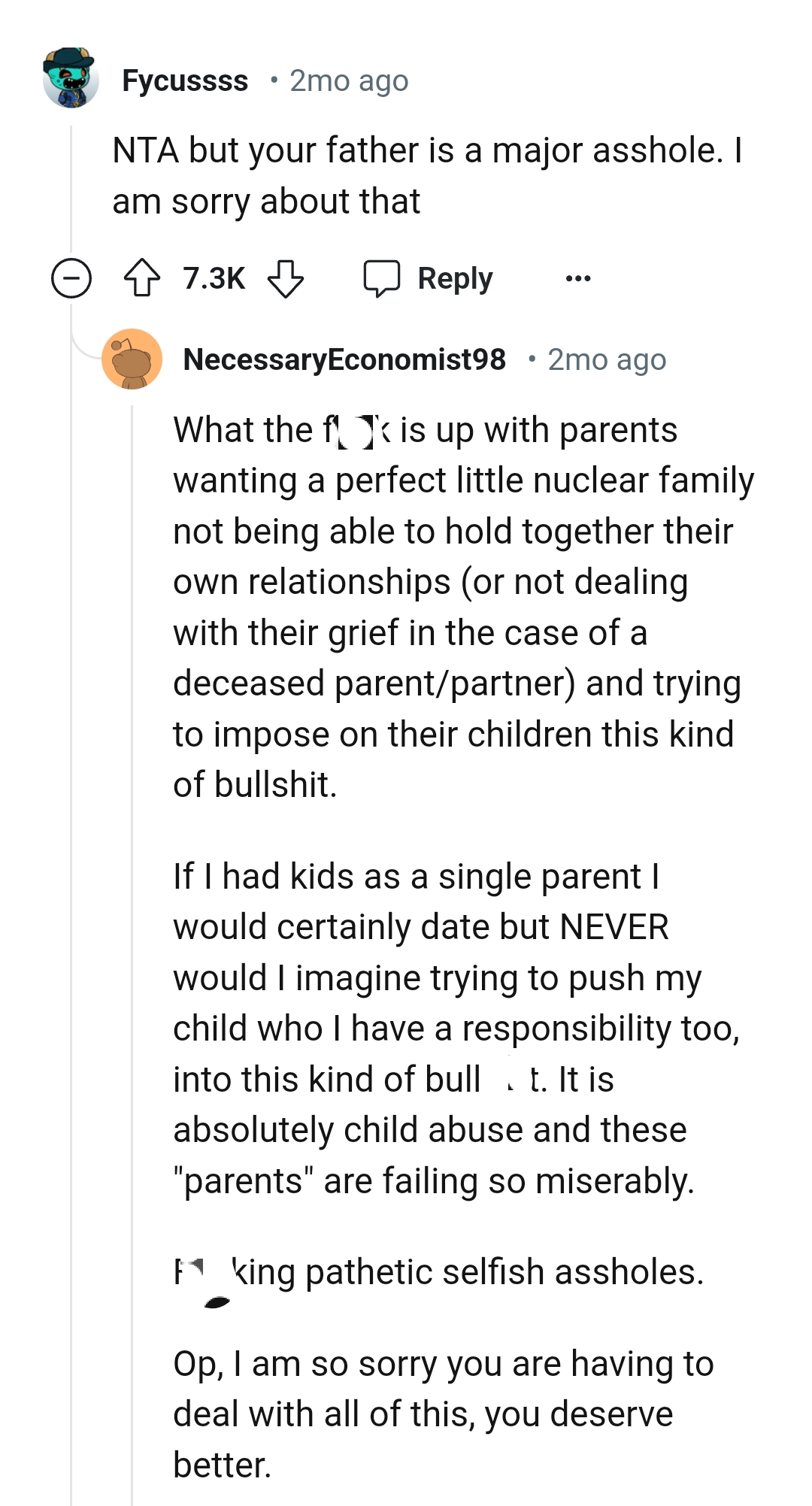This screenshot has height=1506, width=812.
Task: Visit Fycussss's profile via the username link
Action: 185,79
